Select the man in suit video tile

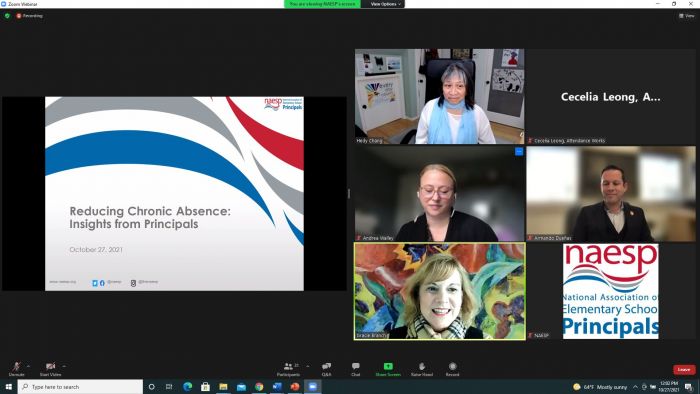[x=611, y=194]
